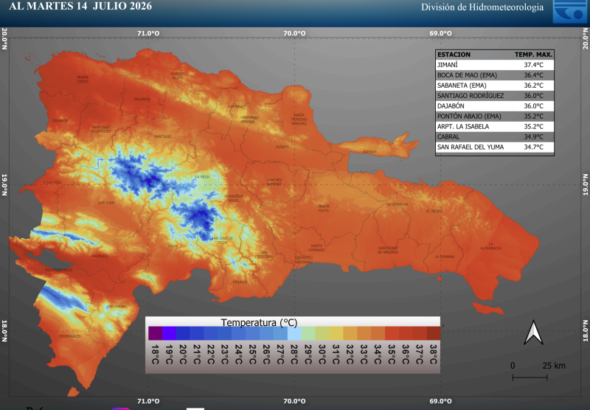Image resolution: width=590 pixels, height=410 pixels.
Task: Click the BARAHONA province label on map
Action: point(117,307)
